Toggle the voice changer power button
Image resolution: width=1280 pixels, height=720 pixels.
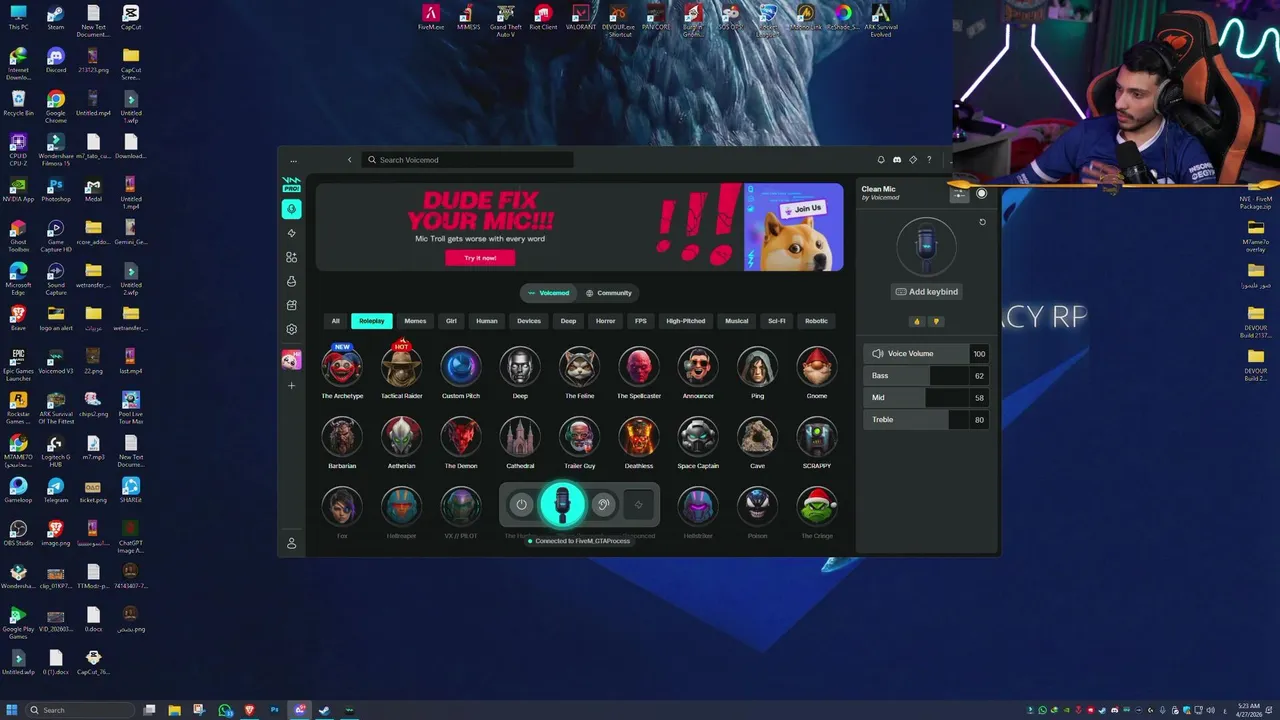click(521, 505)
